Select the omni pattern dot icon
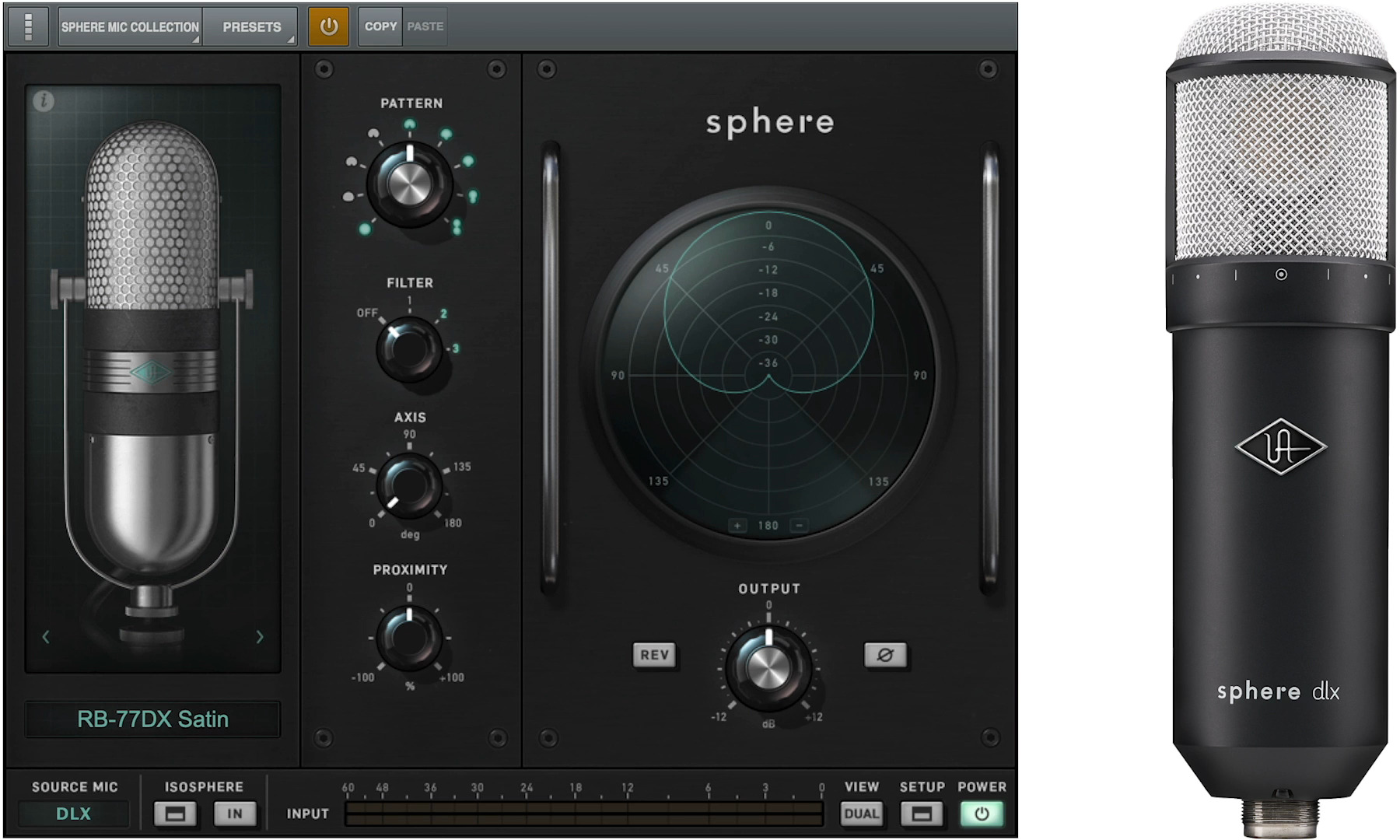The height and width of the screenshot is (840, 1400). (364, 229)
